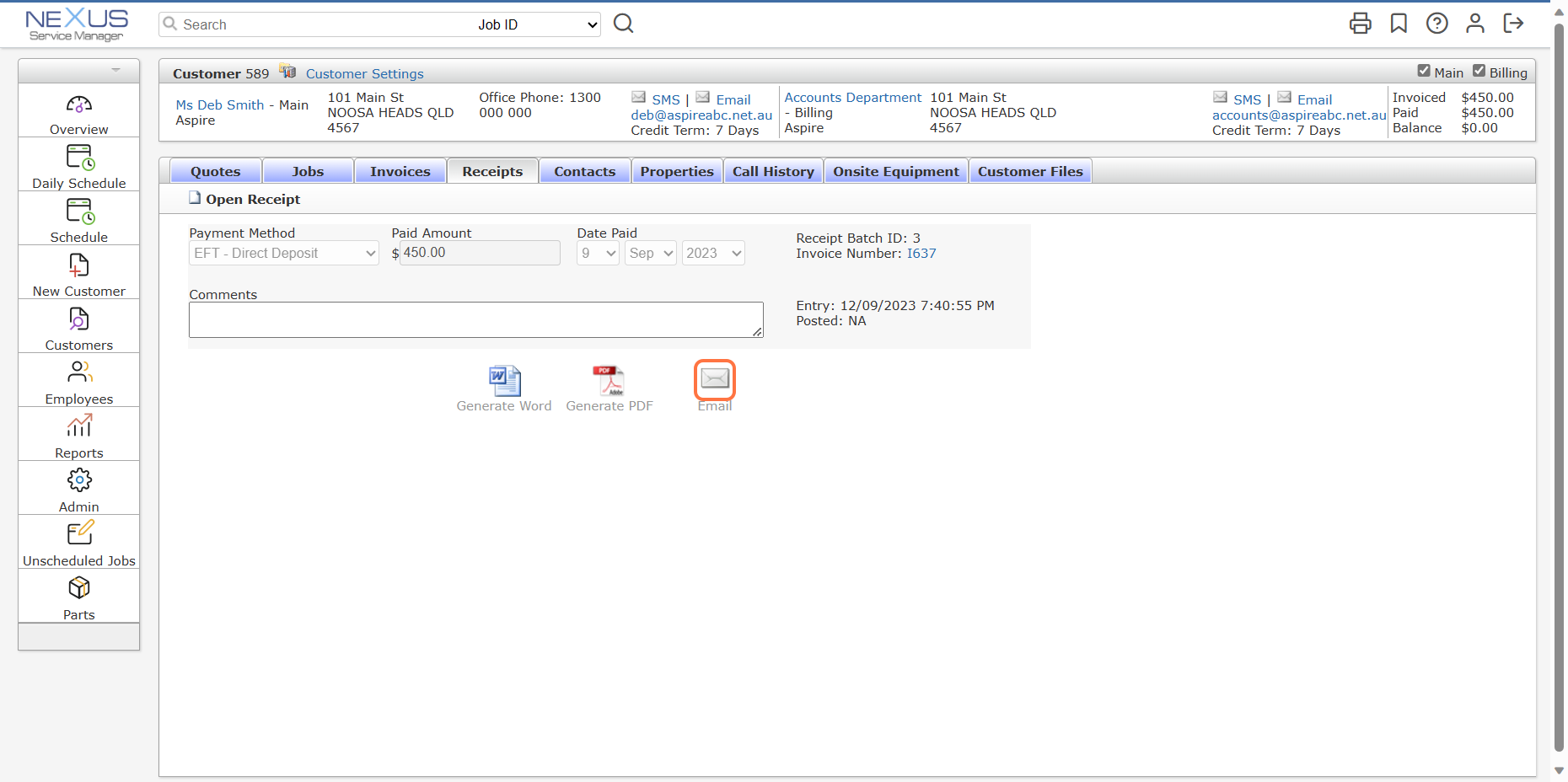Open the month dropdown showing Sep

tap(649, 253)
